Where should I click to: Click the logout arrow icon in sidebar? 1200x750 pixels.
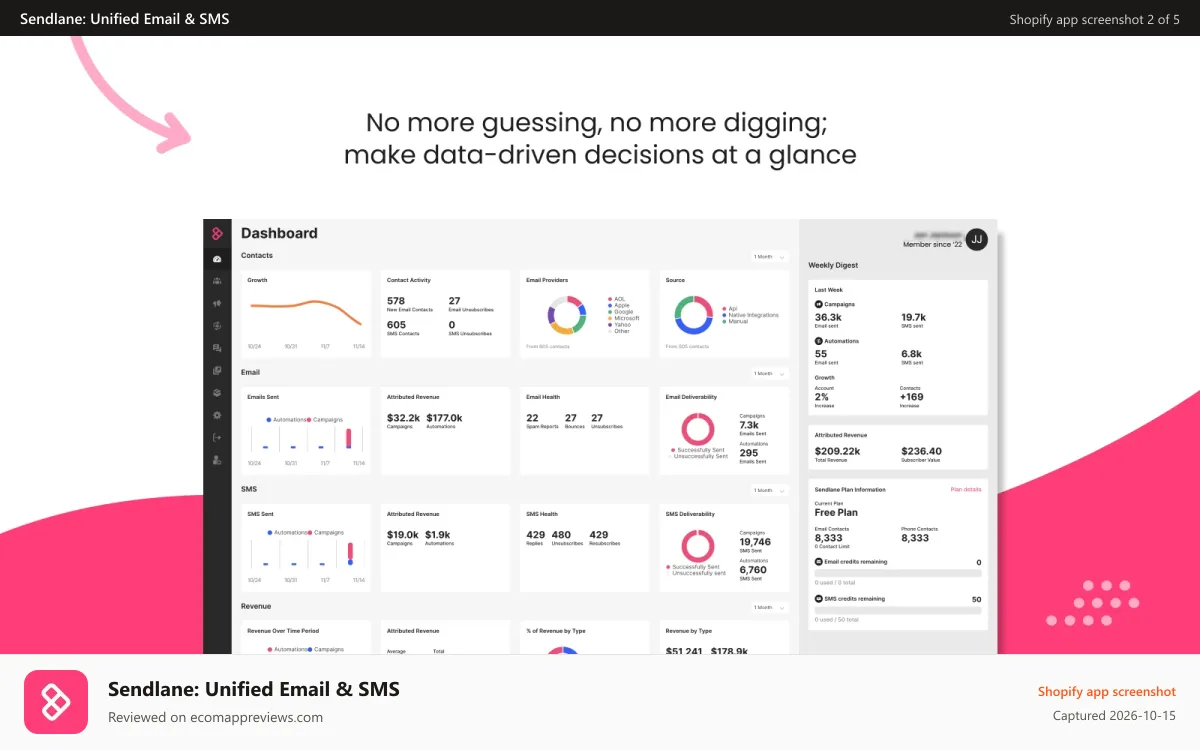[x=217, y=437]
